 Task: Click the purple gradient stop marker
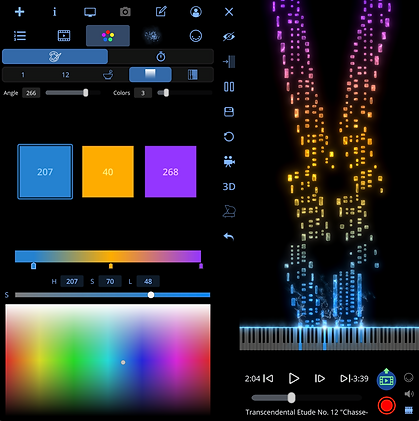(x=201, y=266)
